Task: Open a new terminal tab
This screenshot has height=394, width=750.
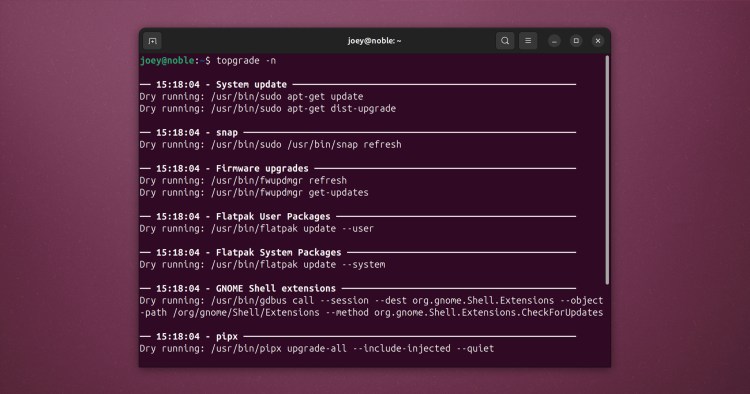Action: [152, 41]
